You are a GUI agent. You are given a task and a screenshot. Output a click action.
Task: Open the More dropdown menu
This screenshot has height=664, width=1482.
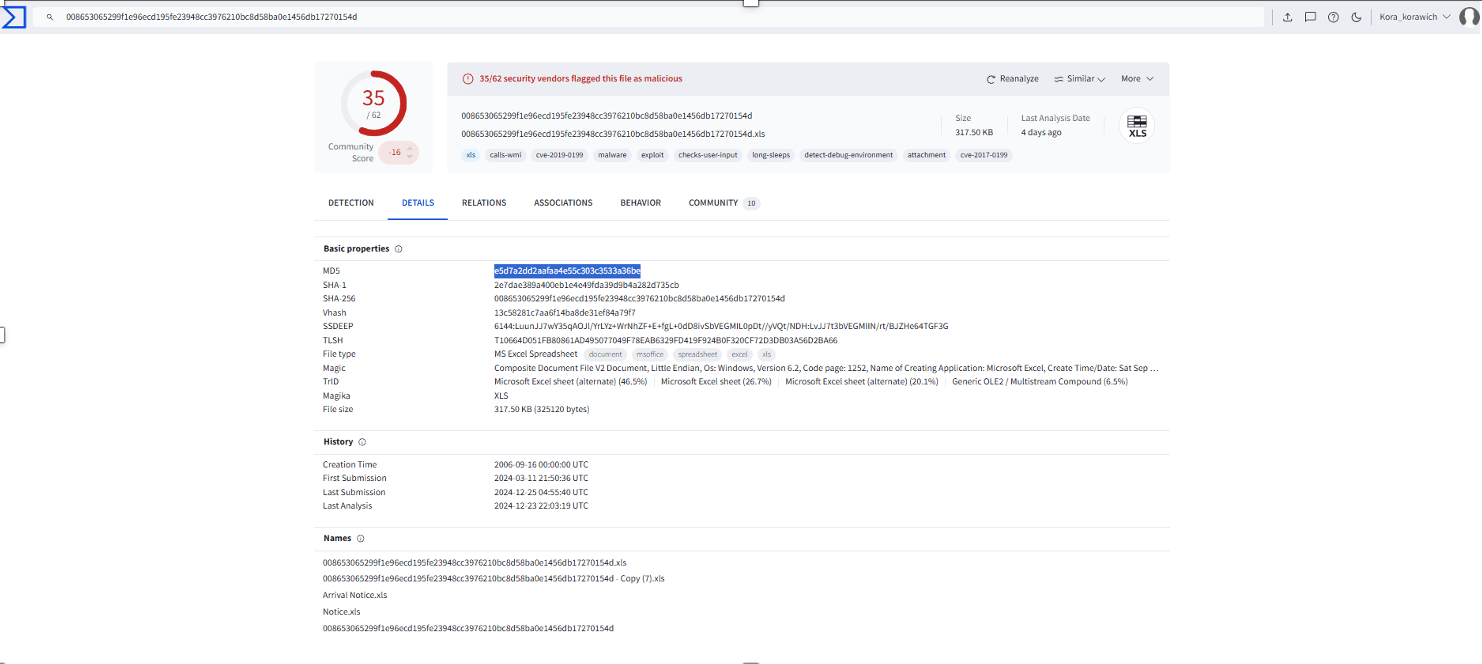coord(1137,79)
